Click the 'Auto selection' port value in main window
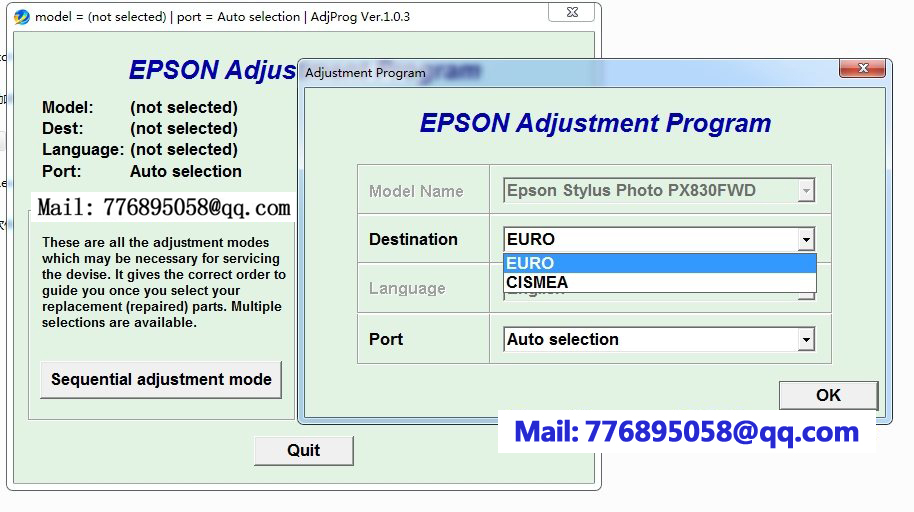 point(185,171)
